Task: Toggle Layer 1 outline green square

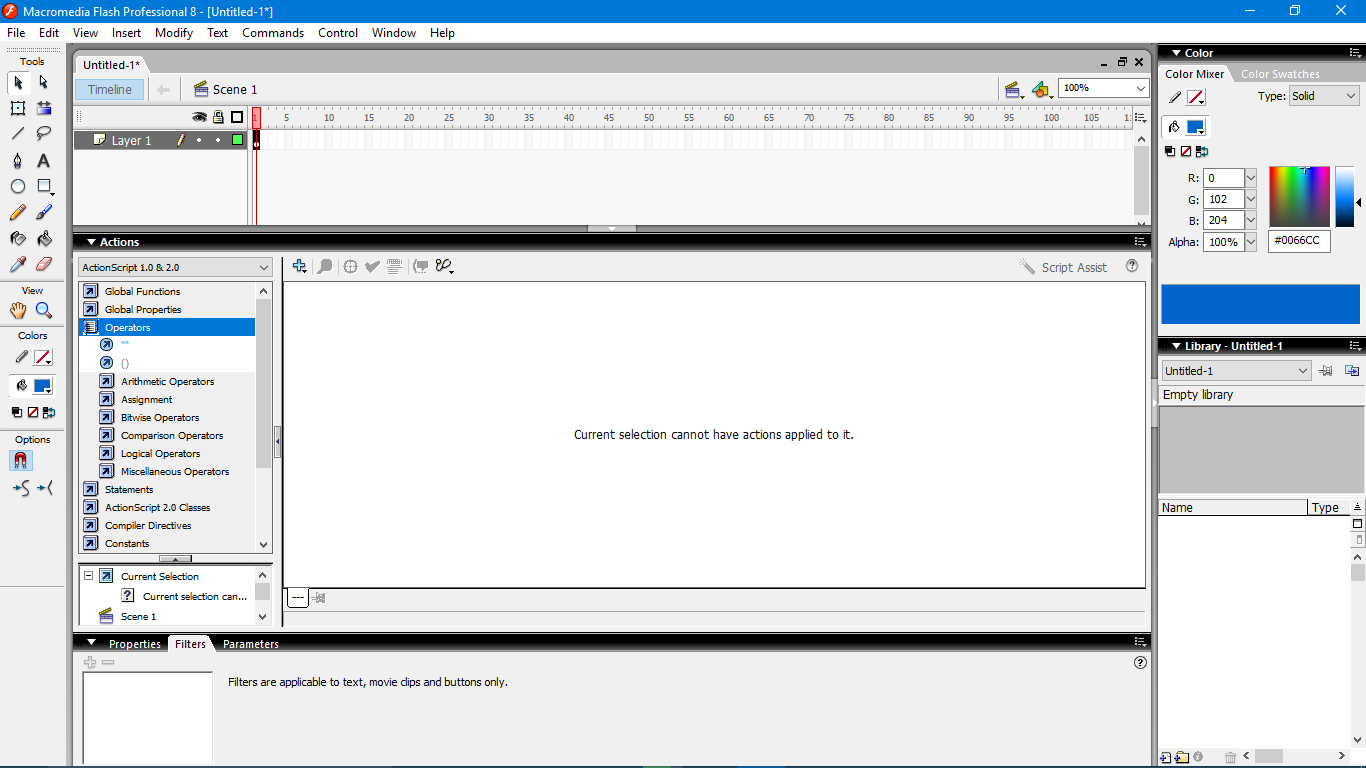Action: tap(237, 140)
